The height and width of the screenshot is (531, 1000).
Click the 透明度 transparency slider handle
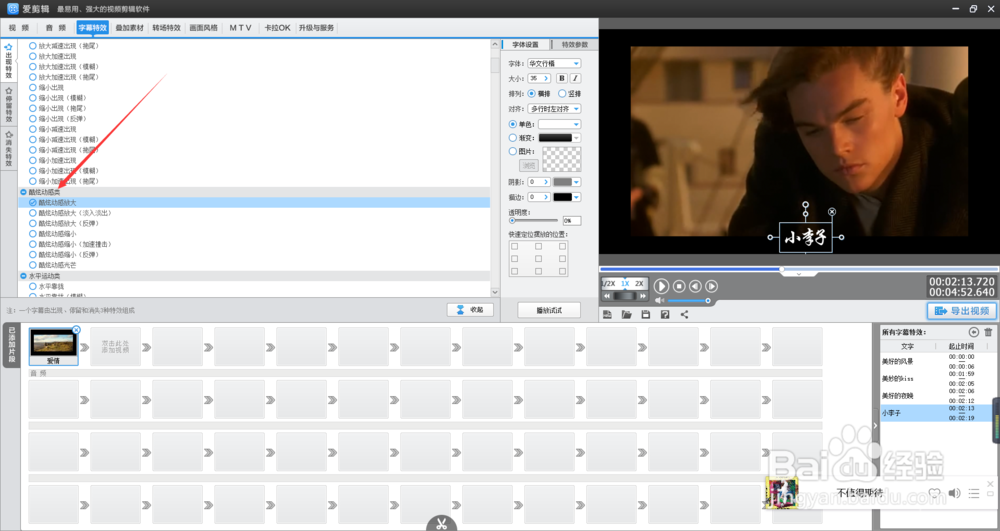512,221
